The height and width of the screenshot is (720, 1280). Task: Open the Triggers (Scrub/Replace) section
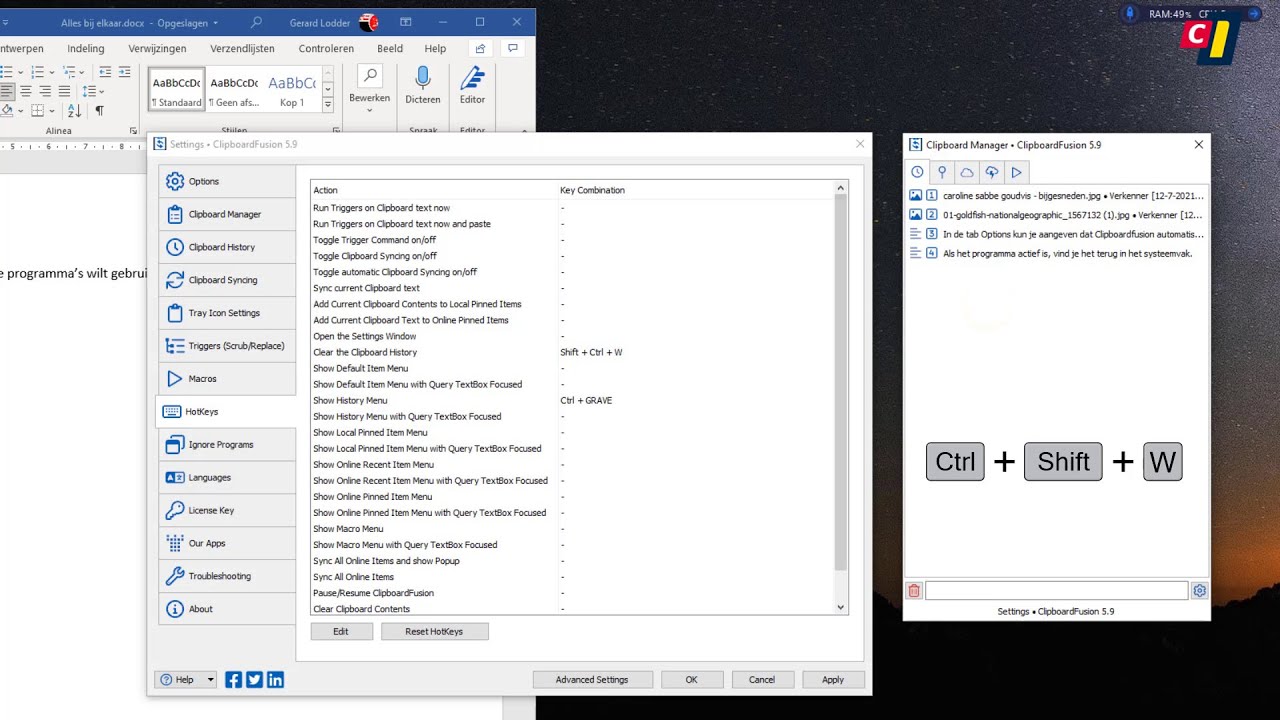(x=227, y=346)
